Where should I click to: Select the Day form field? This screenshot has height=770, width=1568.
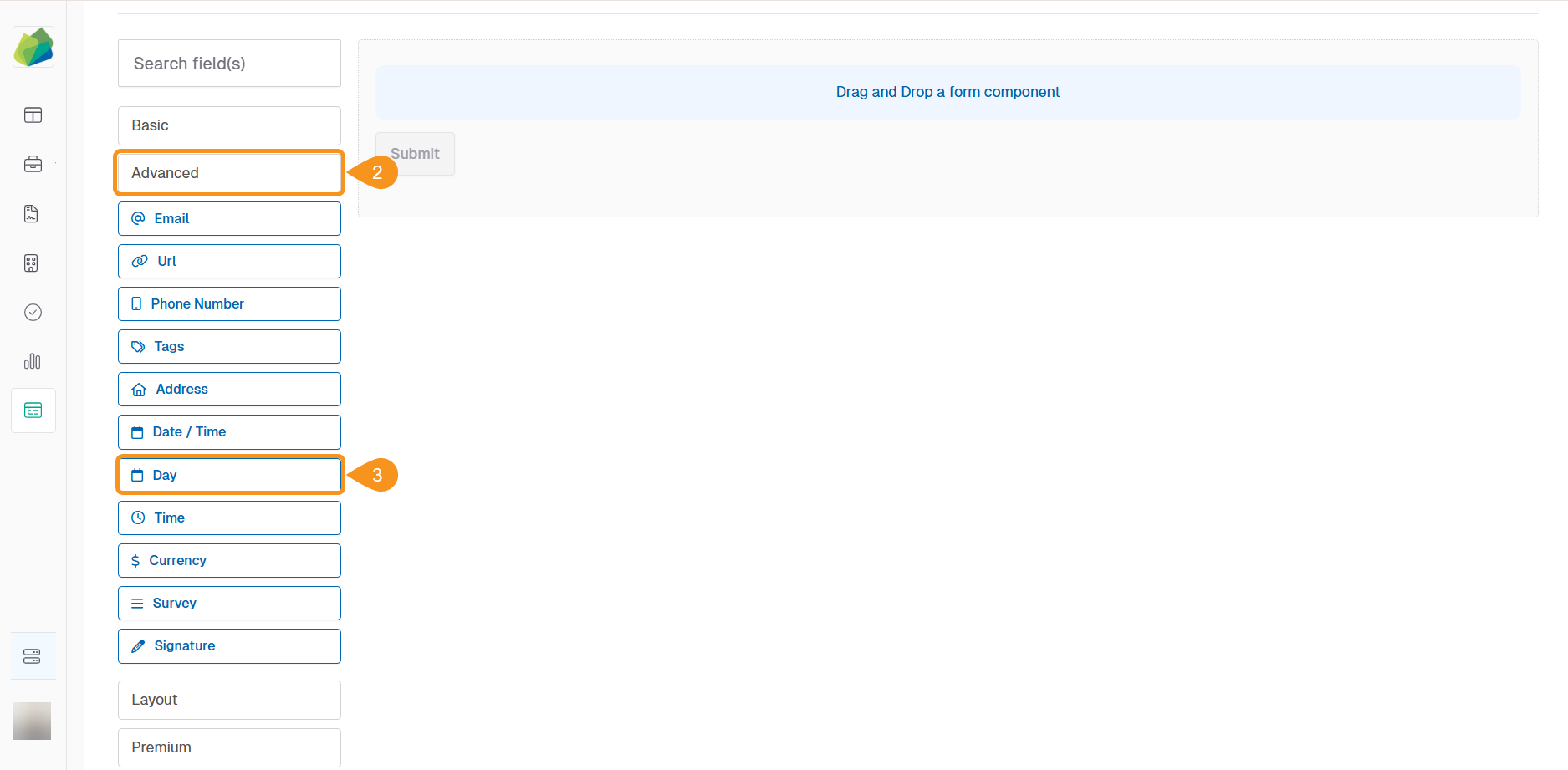pyautogui.click(x=228, y=475)
